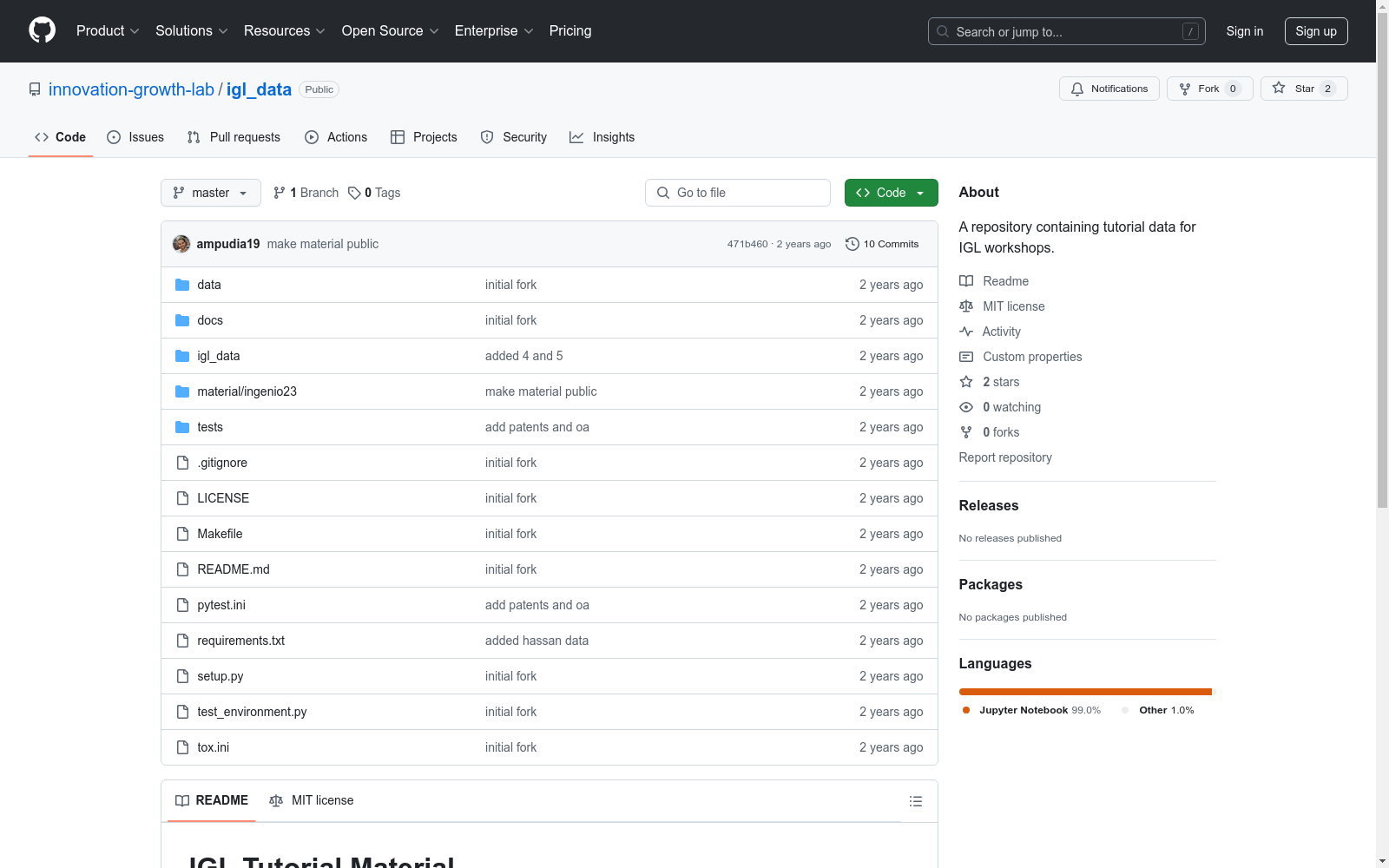Screen dimensions: 1389x868
Task: Click the docs folder icon
Action: coord(182,320)
